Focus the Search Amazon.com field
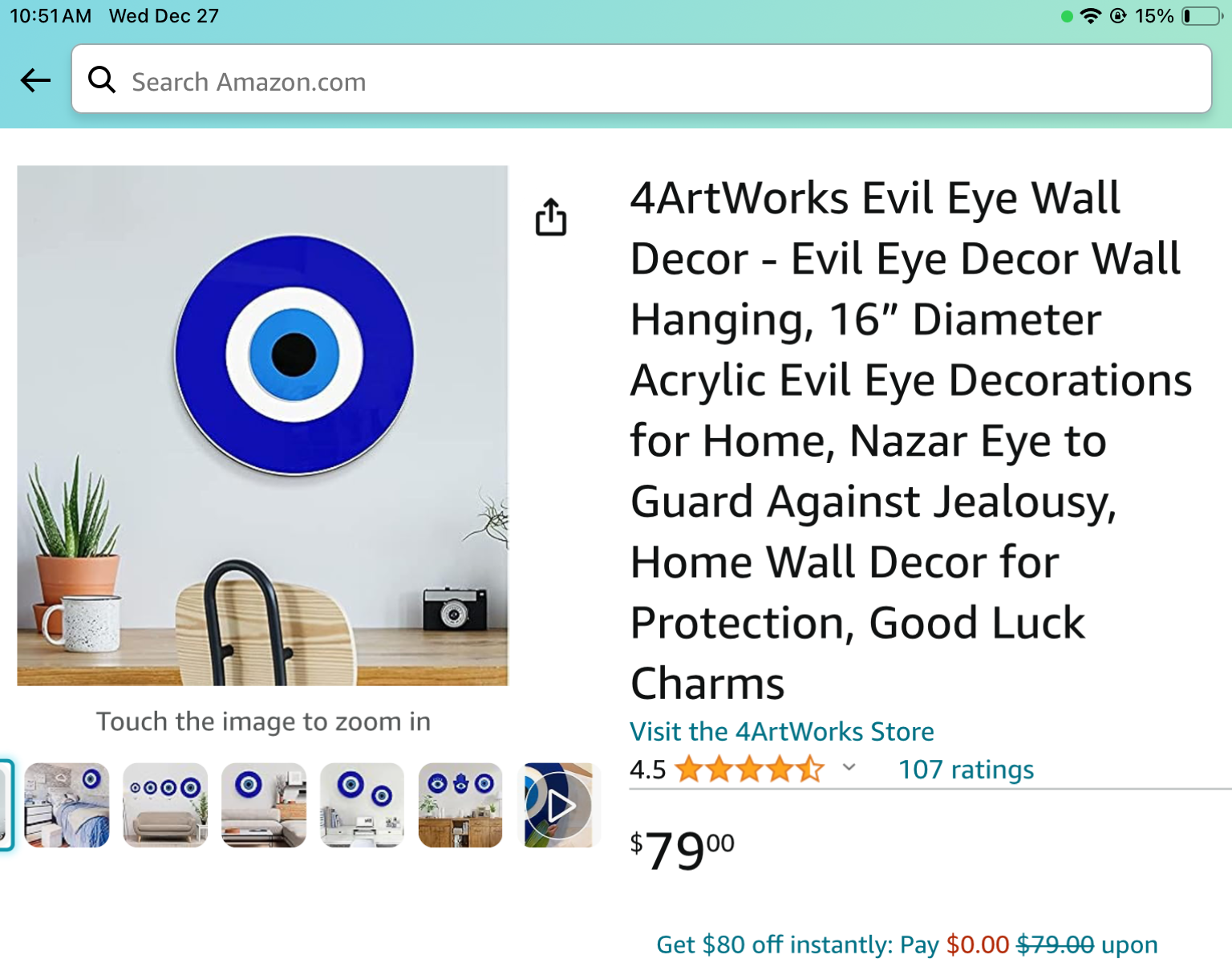The height and width of the screenshot is (967, 1232). click(x=641, y=79)
